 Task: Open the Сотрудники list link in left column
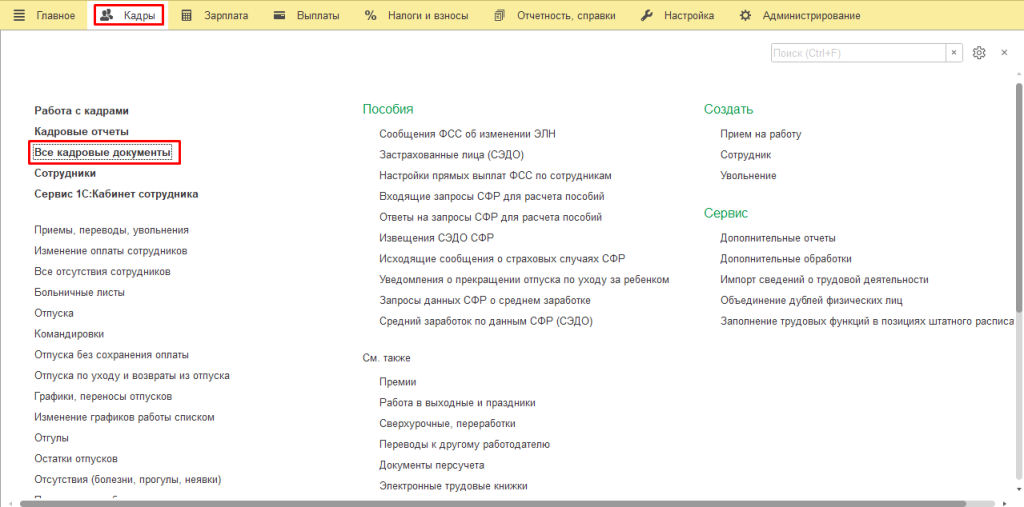pos(65,173)
